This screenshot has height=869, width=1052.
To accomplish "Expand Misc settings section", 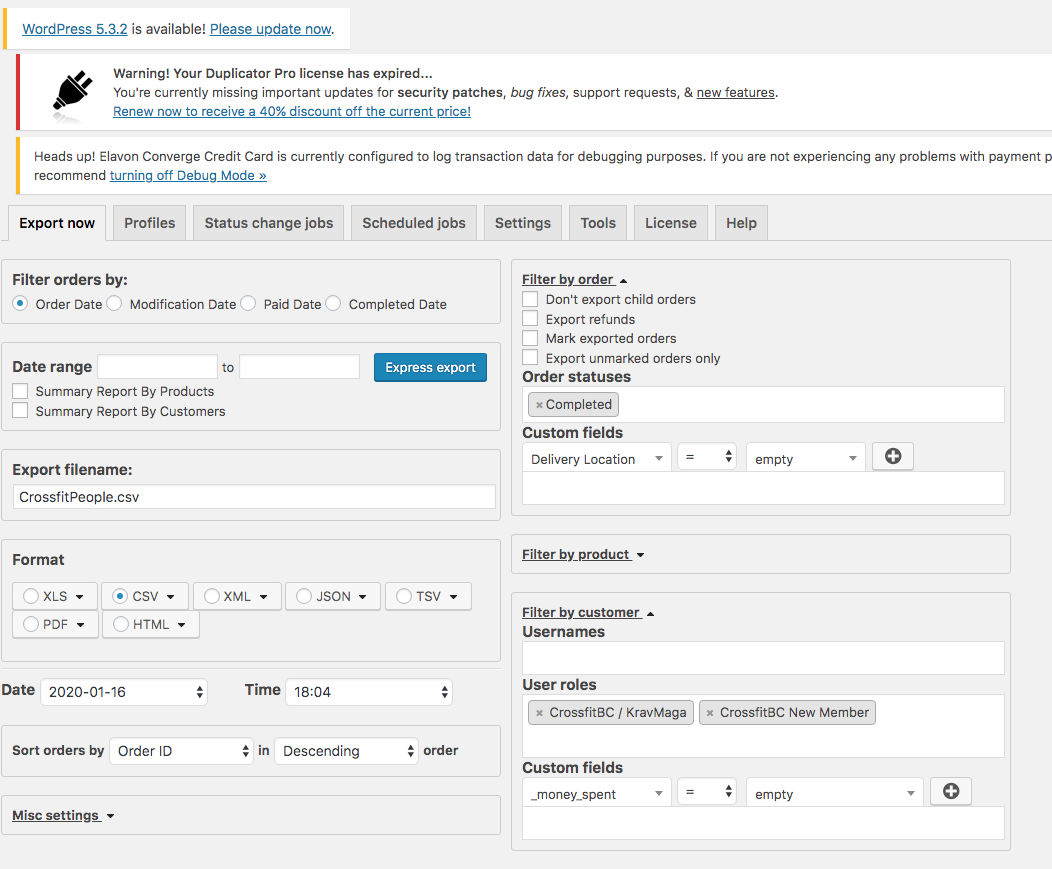I will 63,815.
